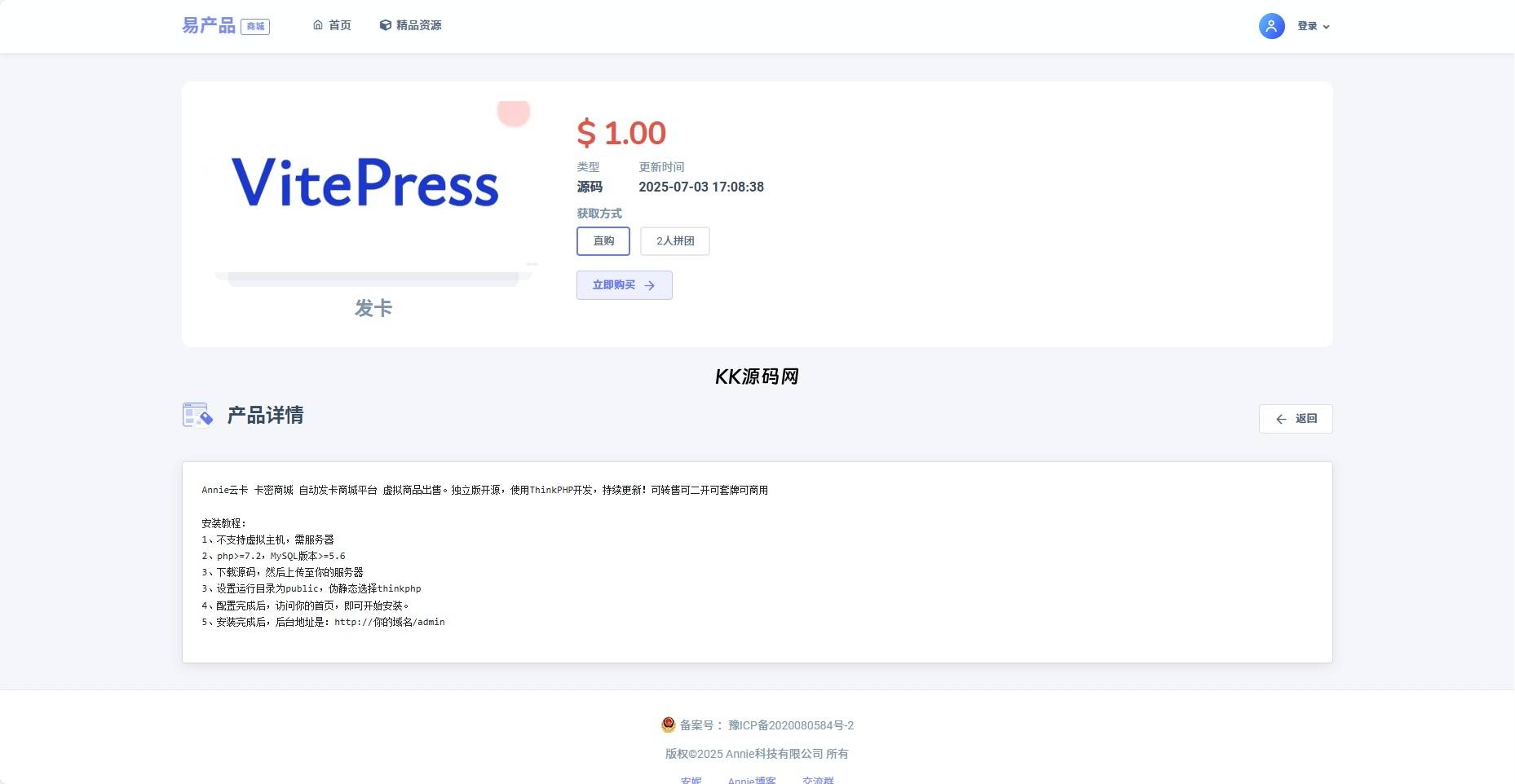Open the 登录 login dropdown

pos(1314,26)
